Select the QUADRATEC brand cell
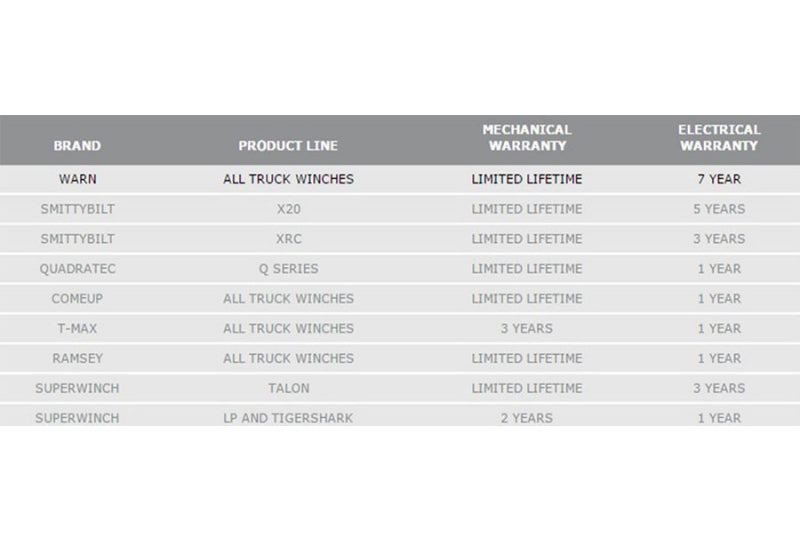 tap(77, 269)
